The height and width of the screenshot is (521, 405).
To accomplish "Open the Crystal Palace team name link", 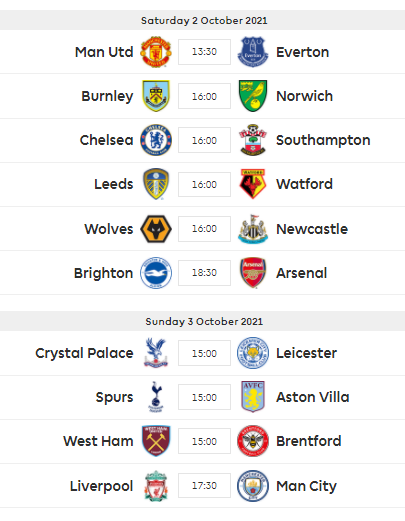I will tap(84, 353).
